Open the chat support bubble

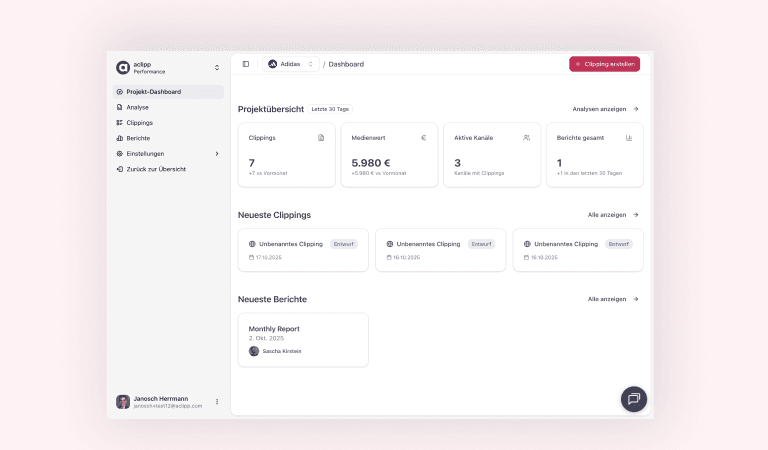pos(633,398)
